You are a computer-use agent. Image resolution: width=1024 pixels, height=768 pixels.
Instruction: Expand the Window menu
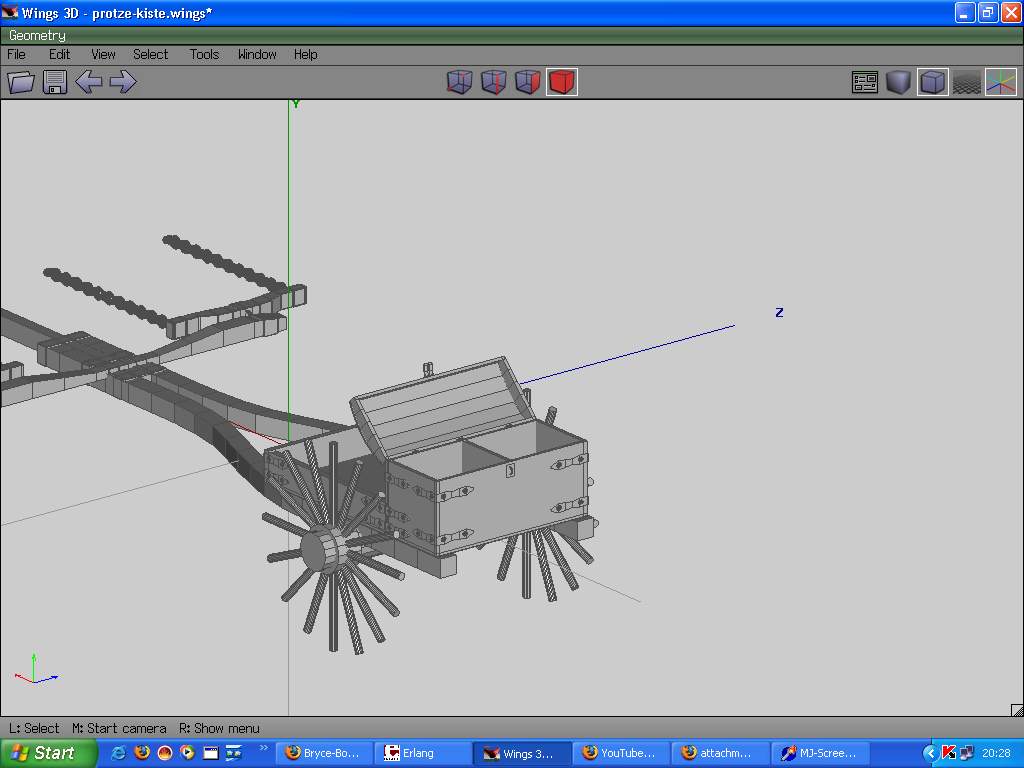[x=257, y=54]
